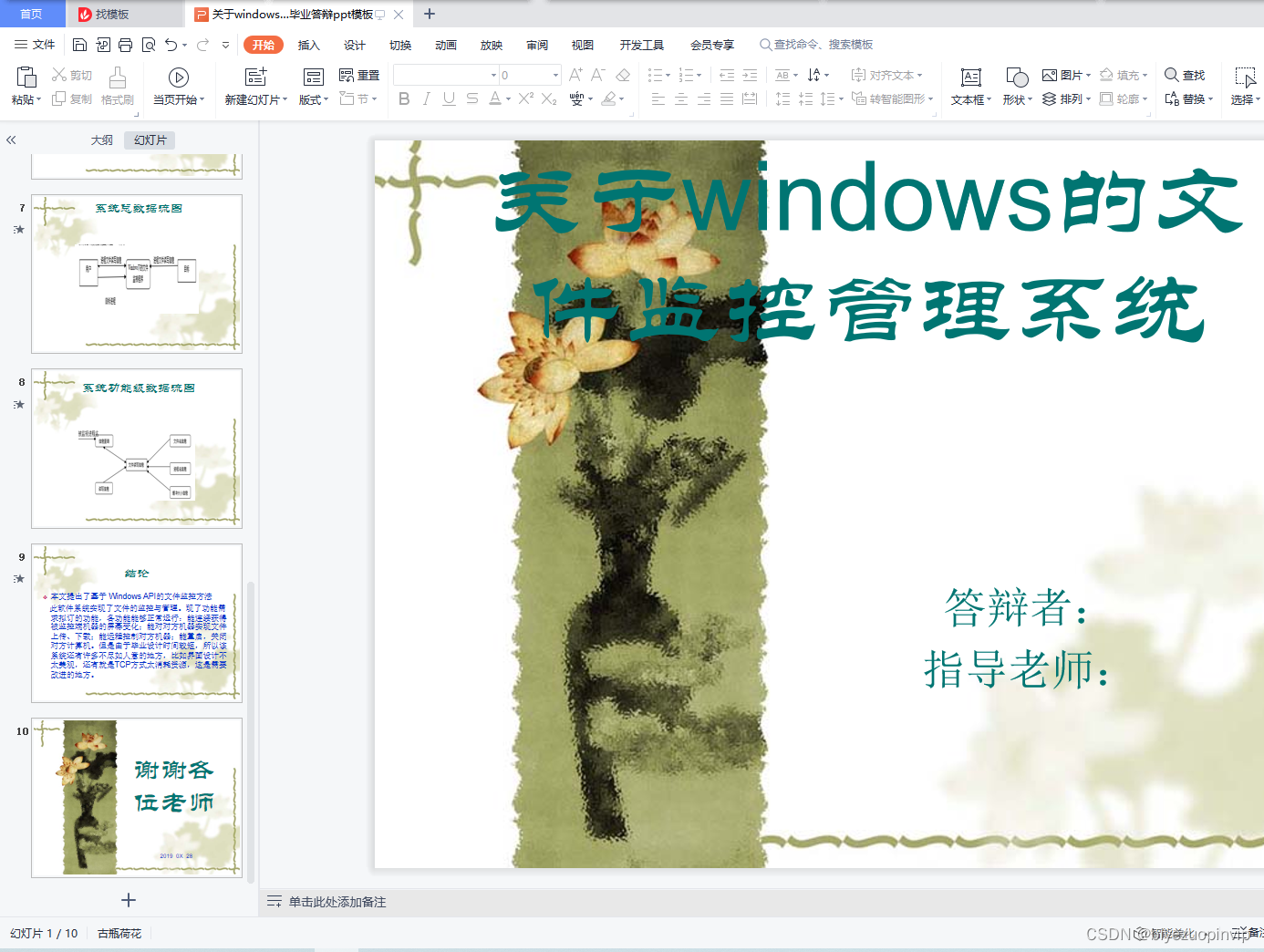The image size is (1264, 952).
Task: Select slide 8 thumbnail 系统功能级数据流图
Action: click(x=137, y=449)
